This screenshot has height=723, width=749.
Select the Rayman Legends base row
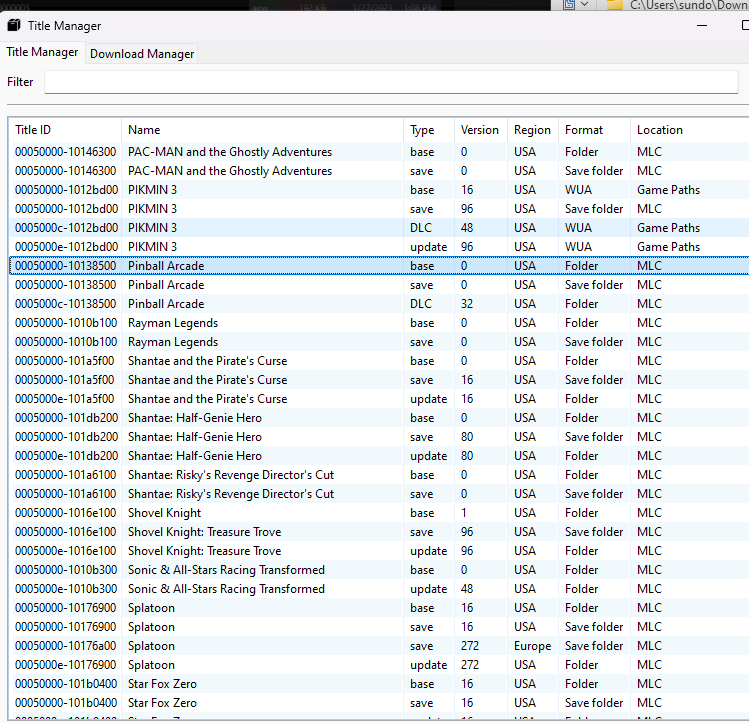(379, 323)
